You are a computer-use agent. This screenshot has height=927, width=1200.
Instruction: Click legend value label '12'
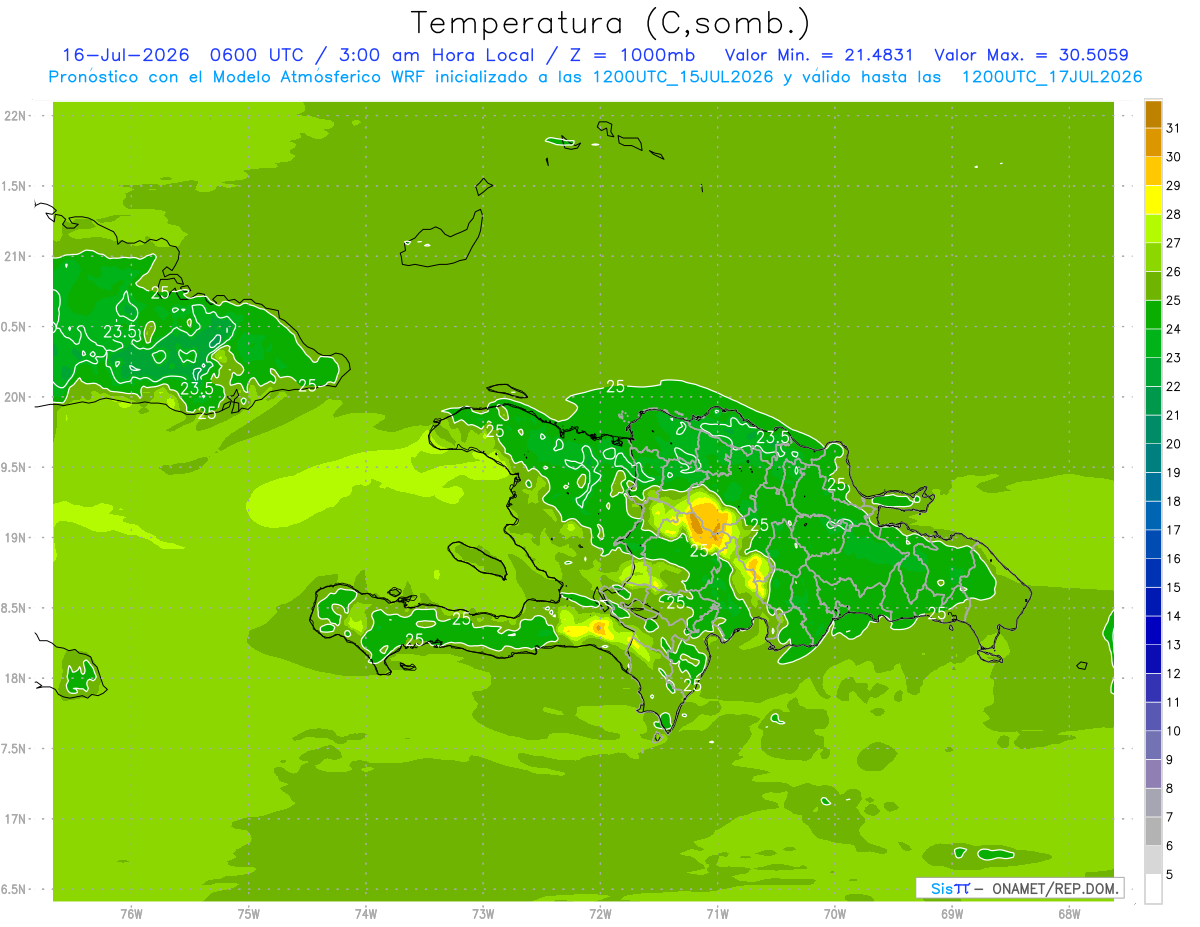(x=1174, y=674)
